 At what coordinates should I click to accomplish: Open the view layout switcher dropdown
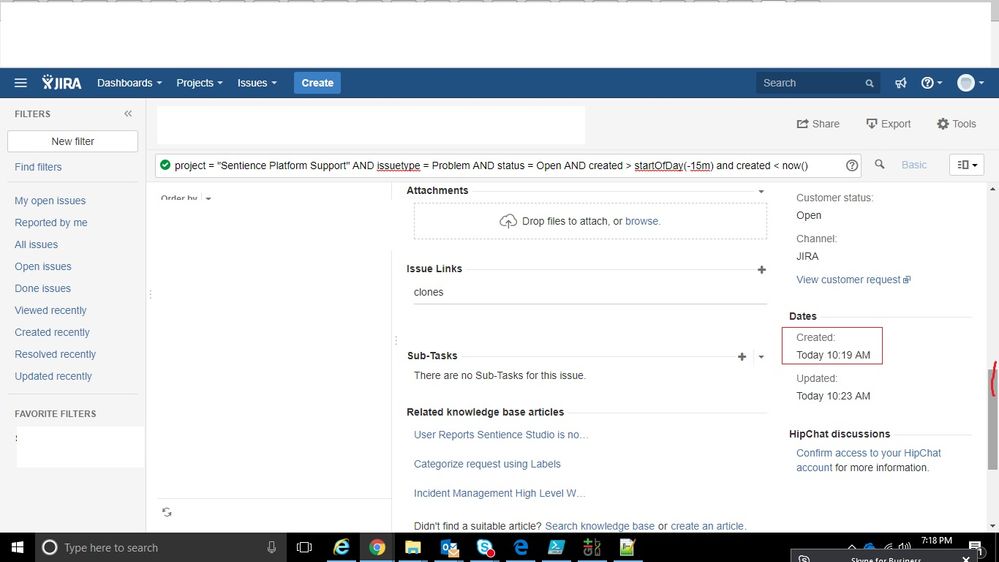click(967, 165)
